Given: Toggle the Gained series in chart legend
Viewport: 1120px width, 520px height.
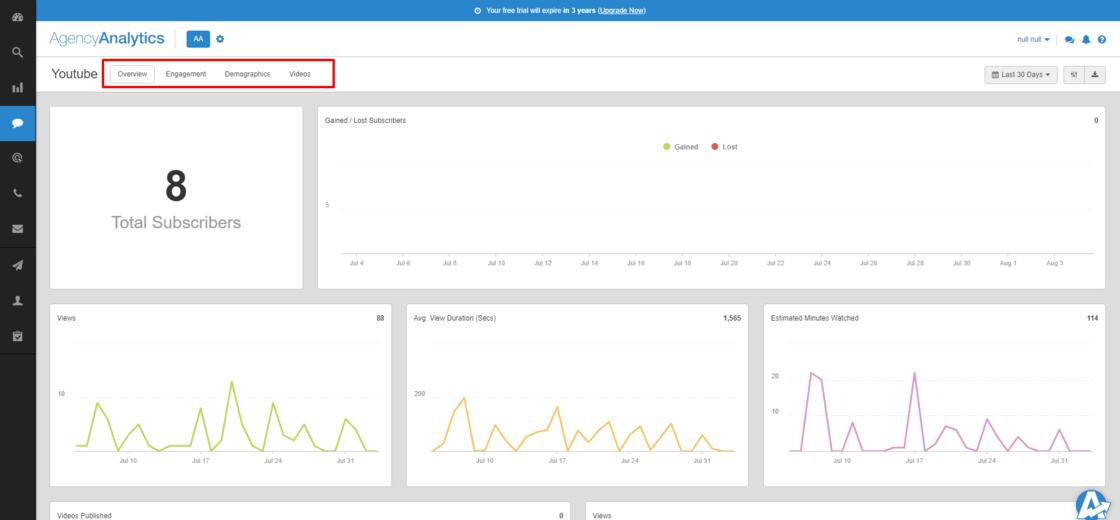Looking at the screenshot, I should point(680,147).
